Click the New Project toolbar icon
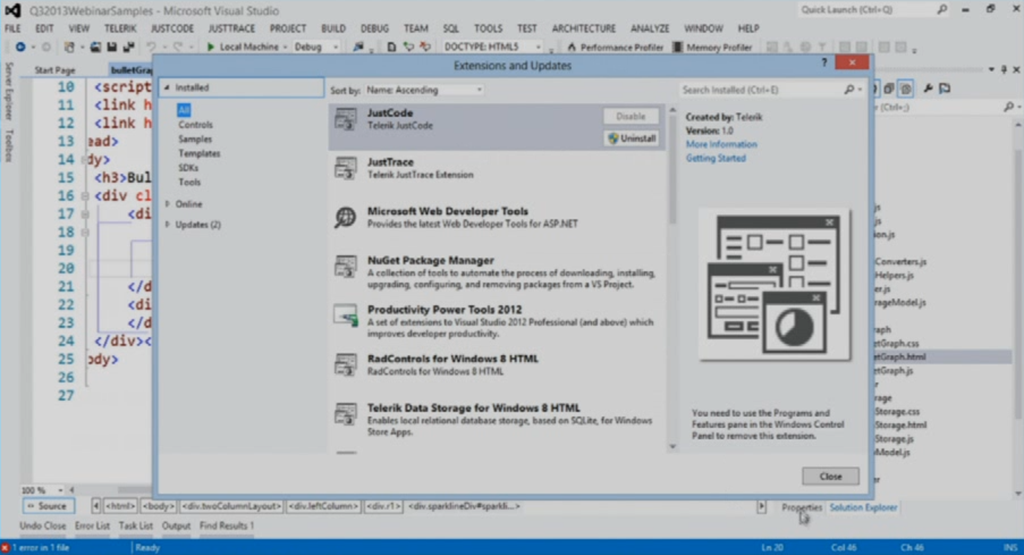1024x555 pixels. click(69, 47)
